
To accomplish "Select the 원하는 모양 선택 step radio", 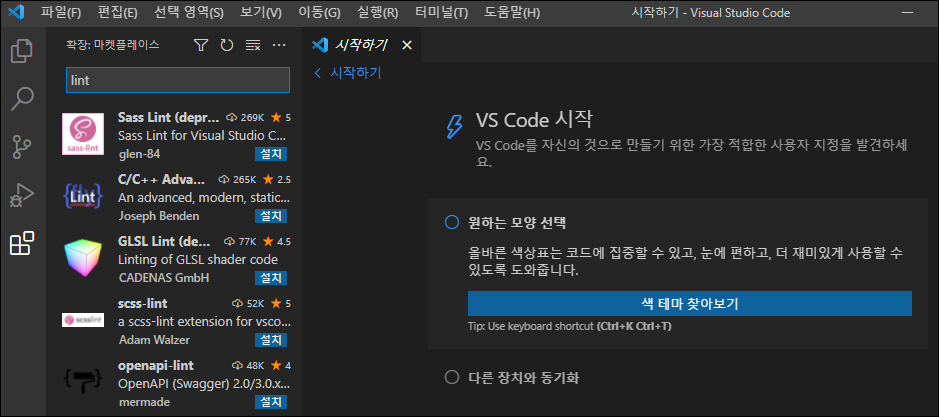I will pos(452,223).
